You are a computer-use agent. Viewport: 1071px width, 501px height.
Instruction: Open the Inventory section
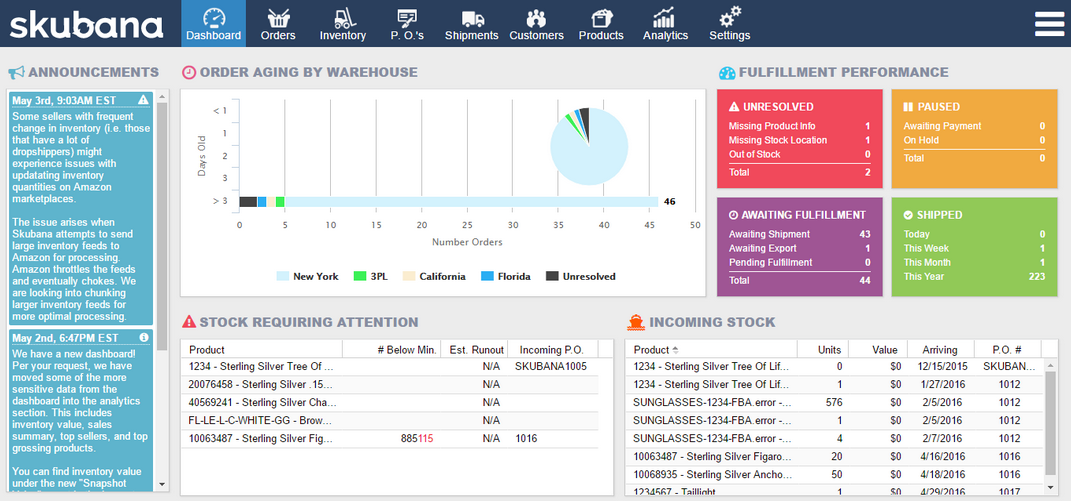(x=343, y=24)
